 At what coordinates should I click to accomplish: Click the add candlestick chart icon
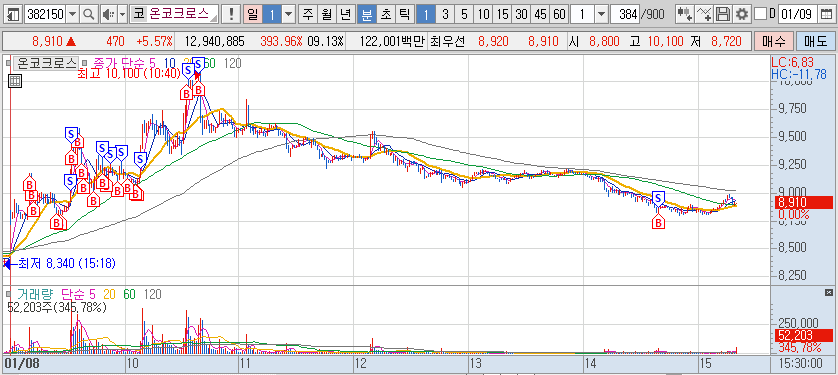(685, 14)
